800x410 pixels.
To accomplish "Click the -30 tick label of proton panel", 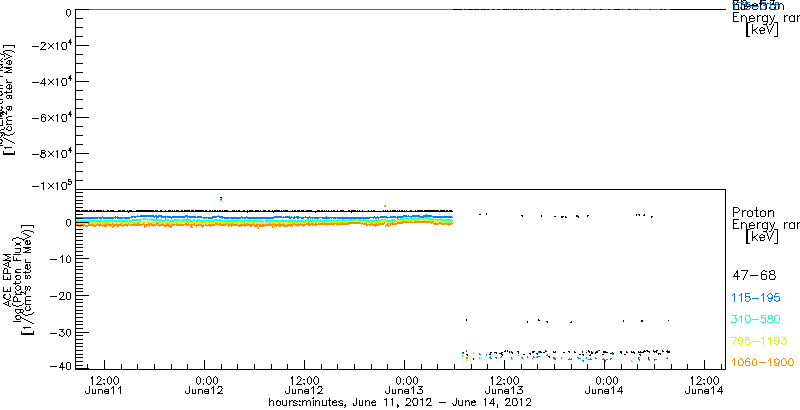I will click(59, 332).
